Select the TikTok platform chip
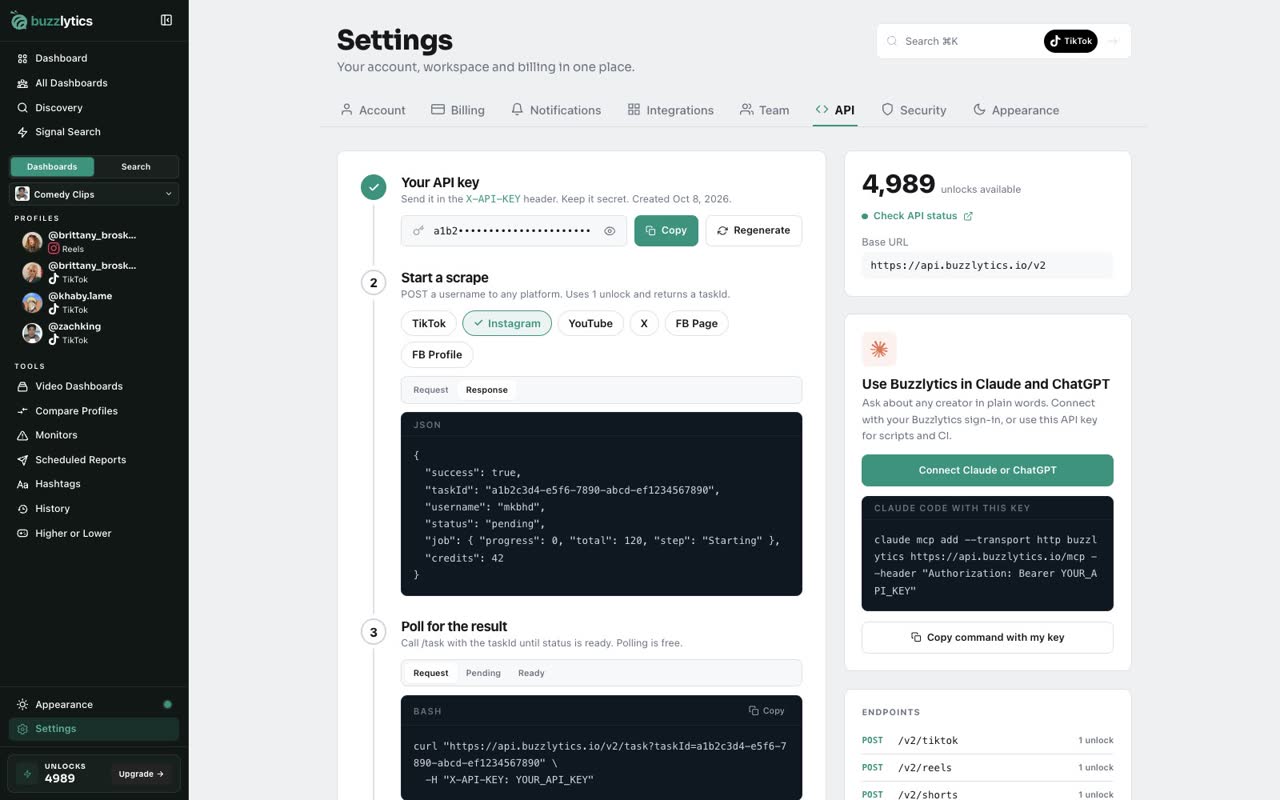 coord(429,323)
